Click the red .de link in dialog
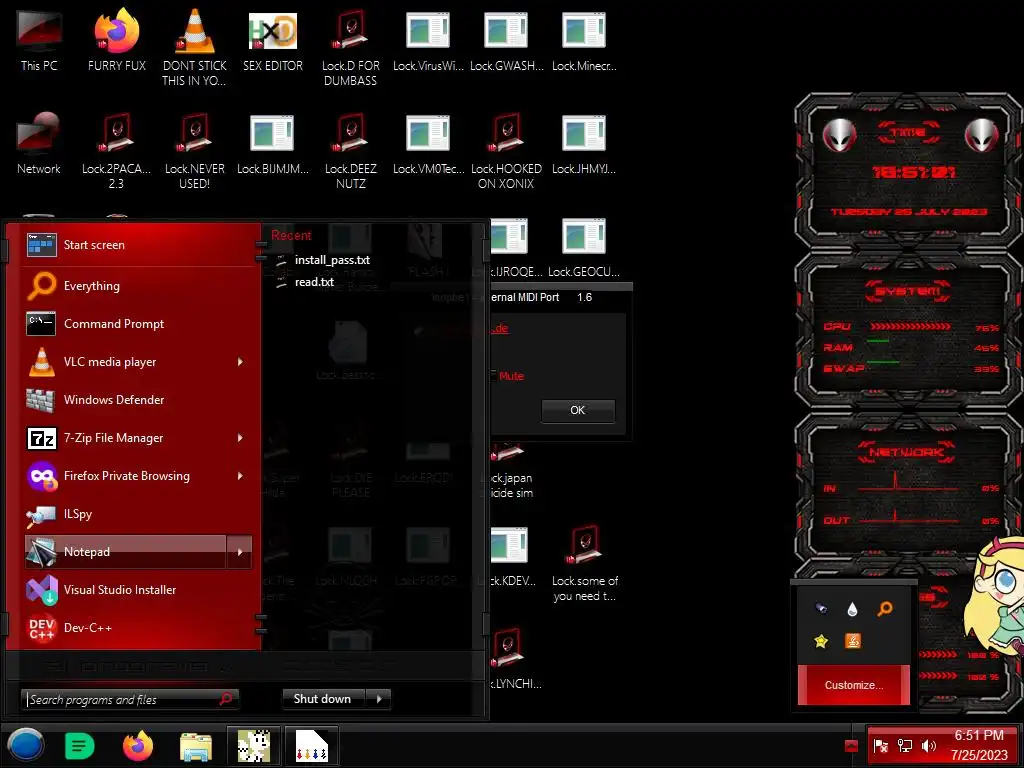1024x768 pixels. (x=500, y=328)
